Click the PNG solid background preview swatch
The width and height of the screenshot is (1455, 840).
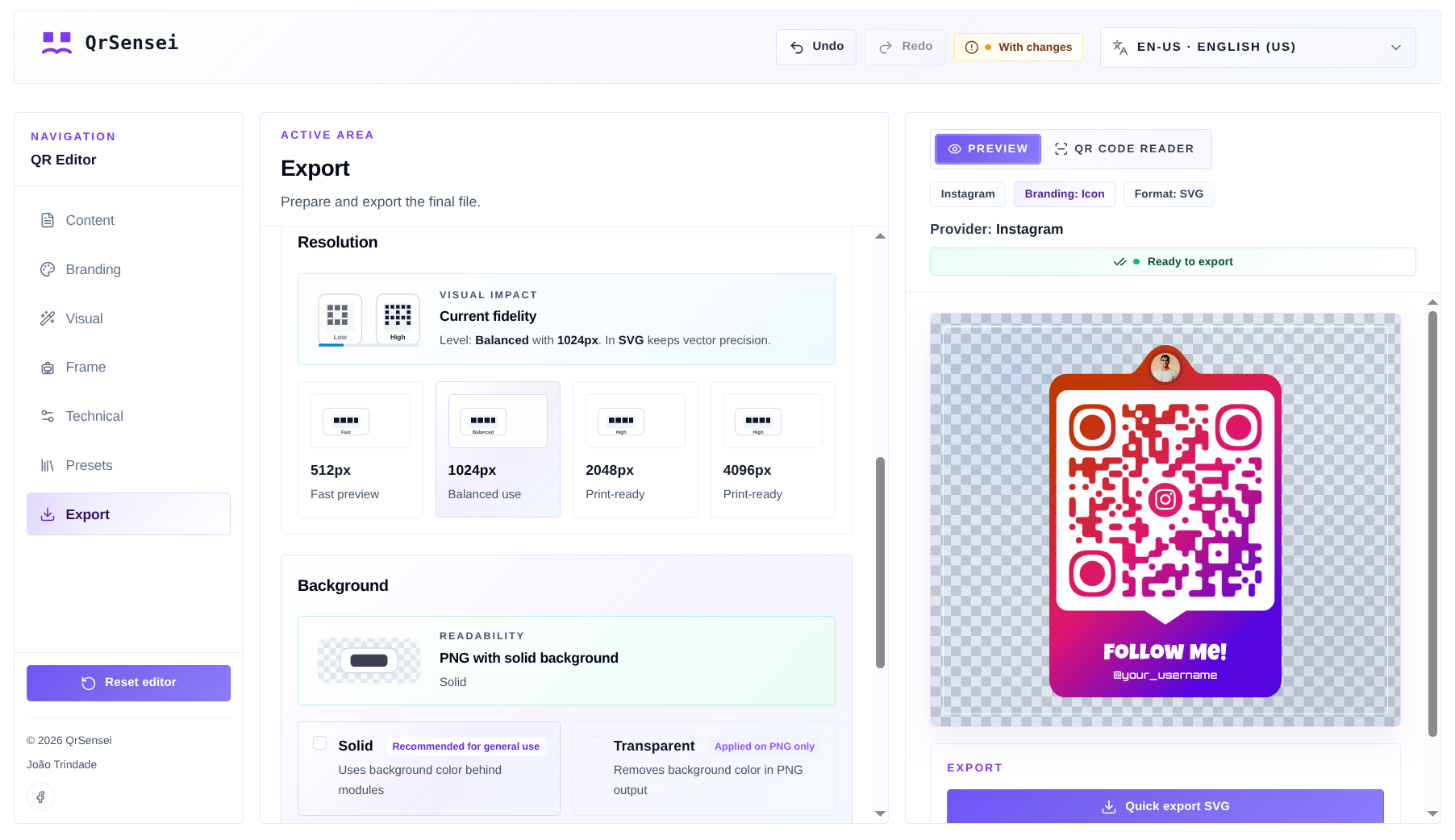(369, 660)
